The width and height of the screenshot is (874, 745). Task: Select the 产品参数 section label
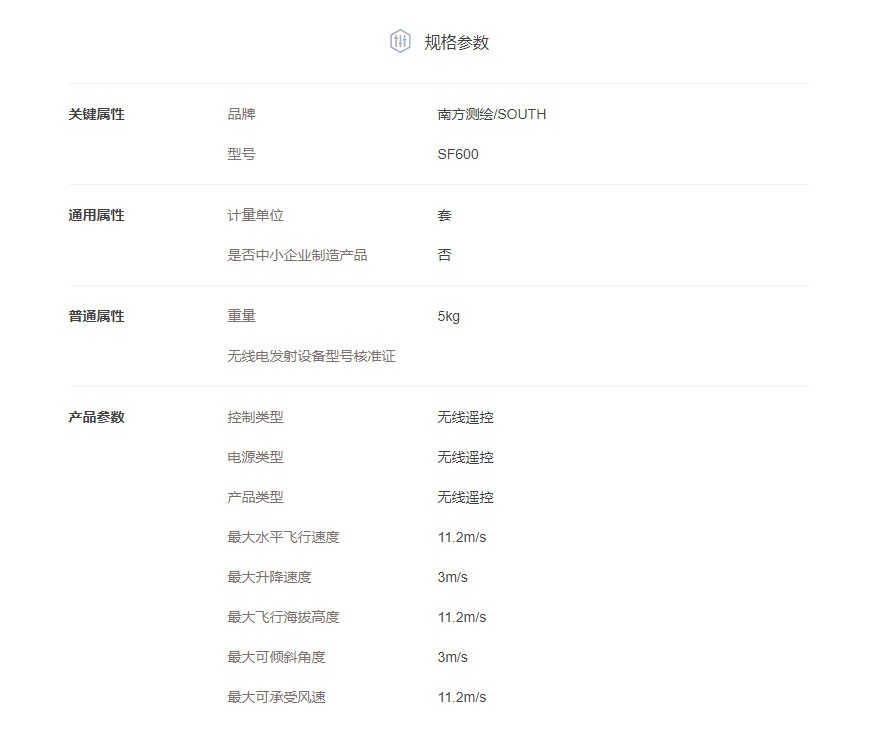[x=96, y=417]
